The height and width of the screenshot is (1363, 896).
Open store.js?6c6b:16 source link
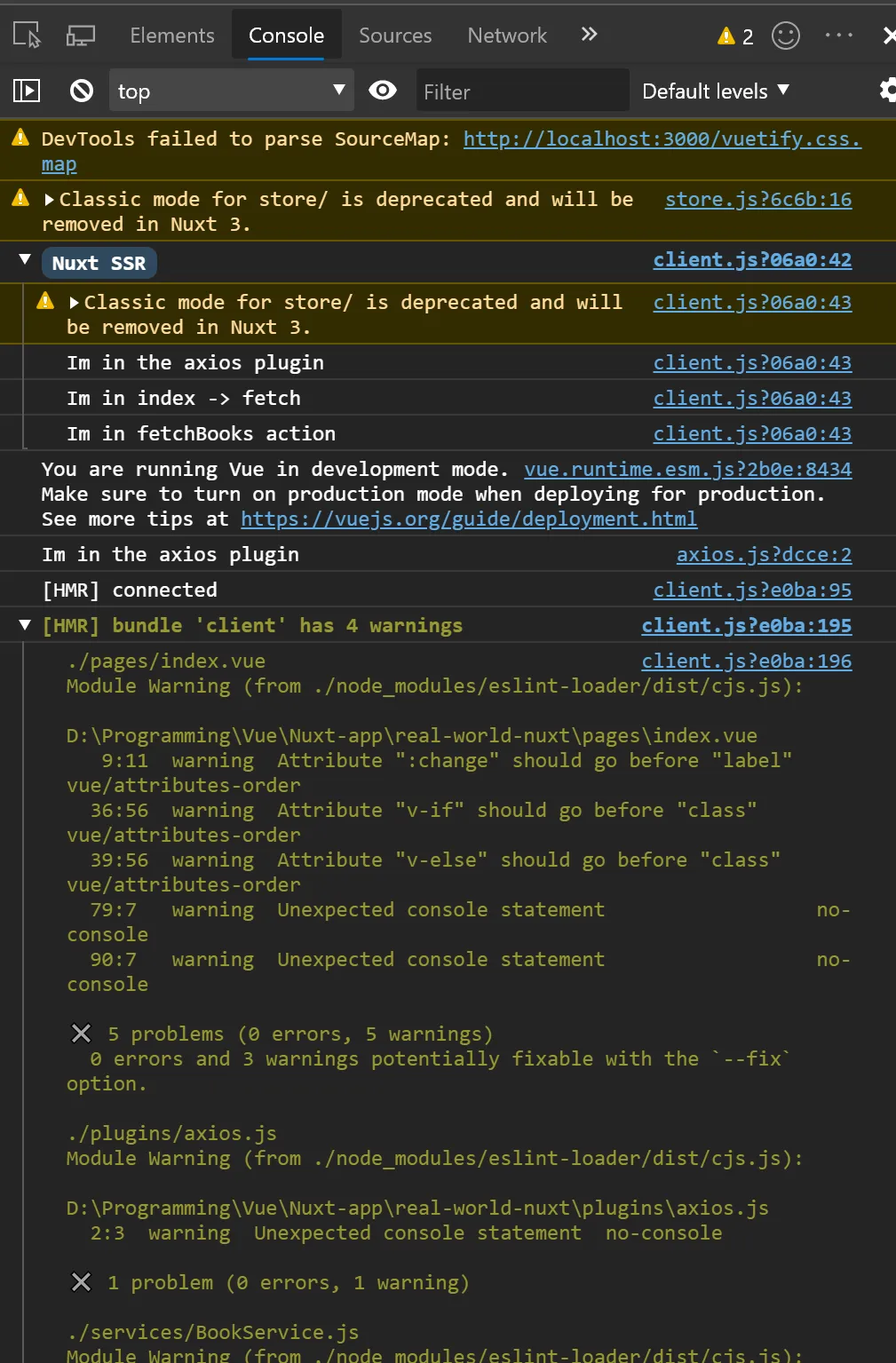tap(758, 200)
